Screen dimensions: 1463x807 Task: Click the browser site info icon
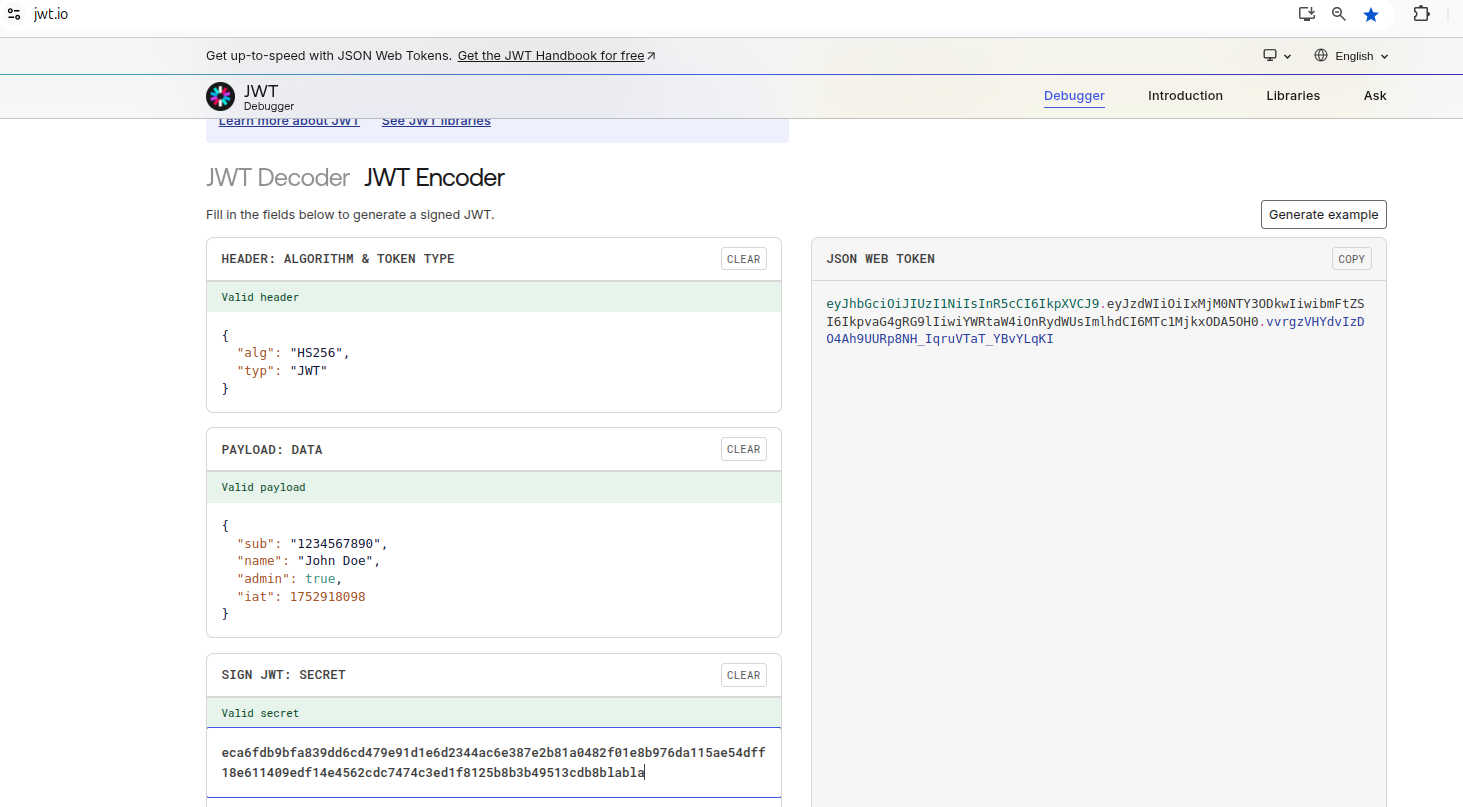[x=14, y=14]
